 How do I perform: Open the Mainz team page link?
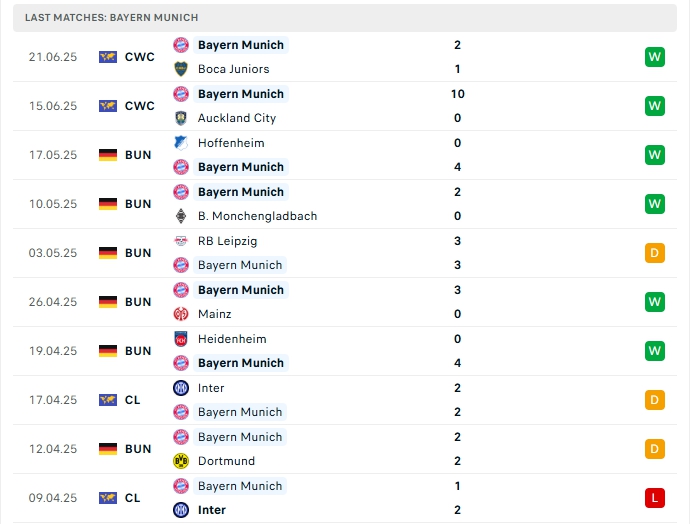coord(215,314)
